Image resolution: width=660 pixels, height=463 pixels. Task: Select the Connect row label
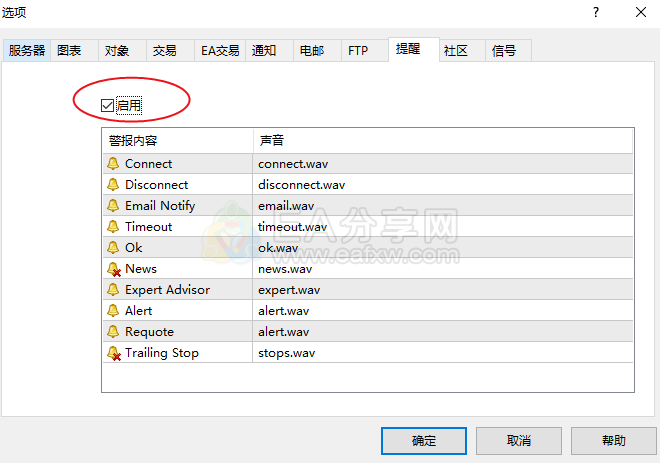click(148, 163)
